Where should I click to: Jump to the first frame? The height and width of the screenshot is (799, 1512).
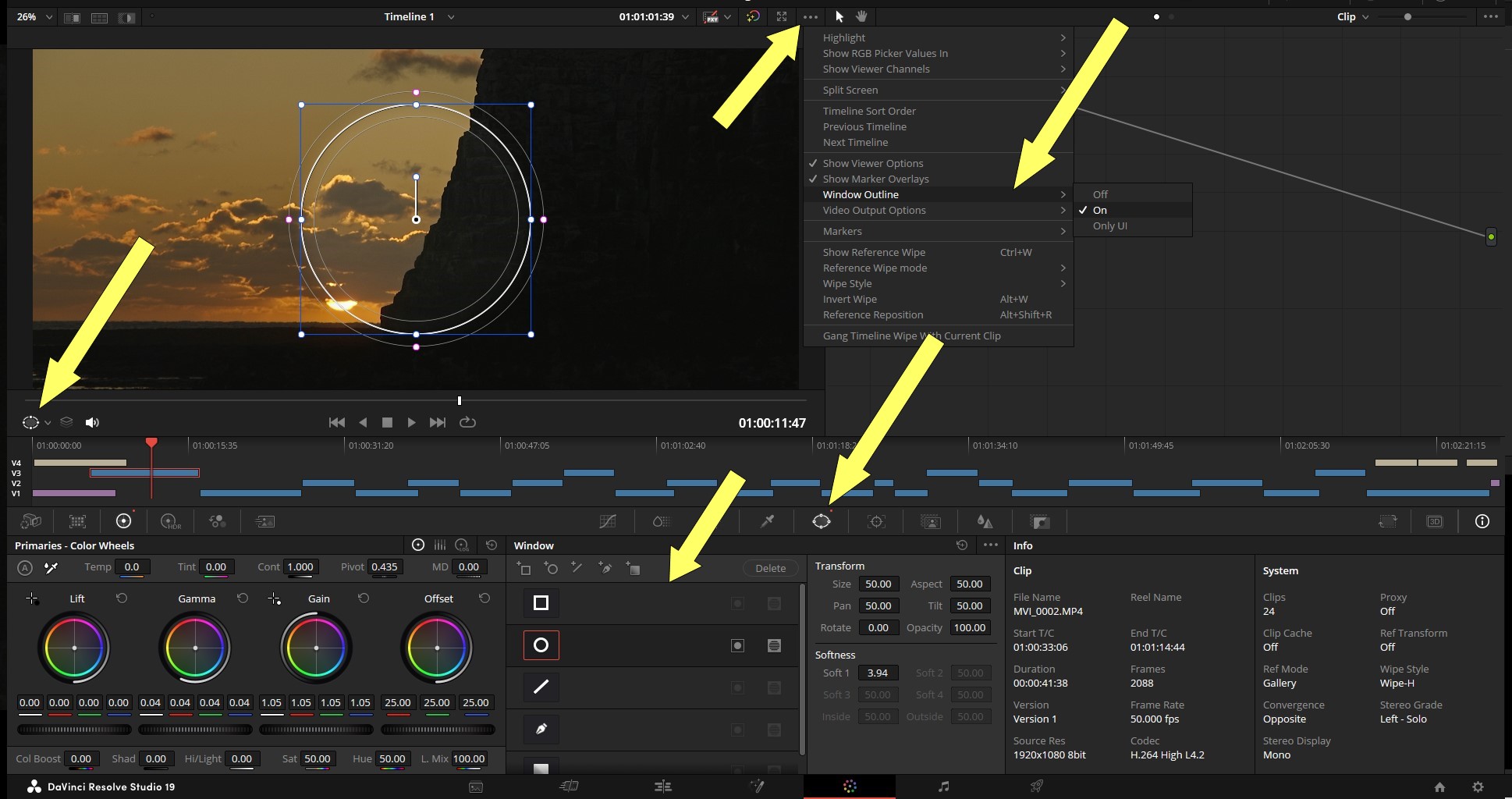point(337,422)
